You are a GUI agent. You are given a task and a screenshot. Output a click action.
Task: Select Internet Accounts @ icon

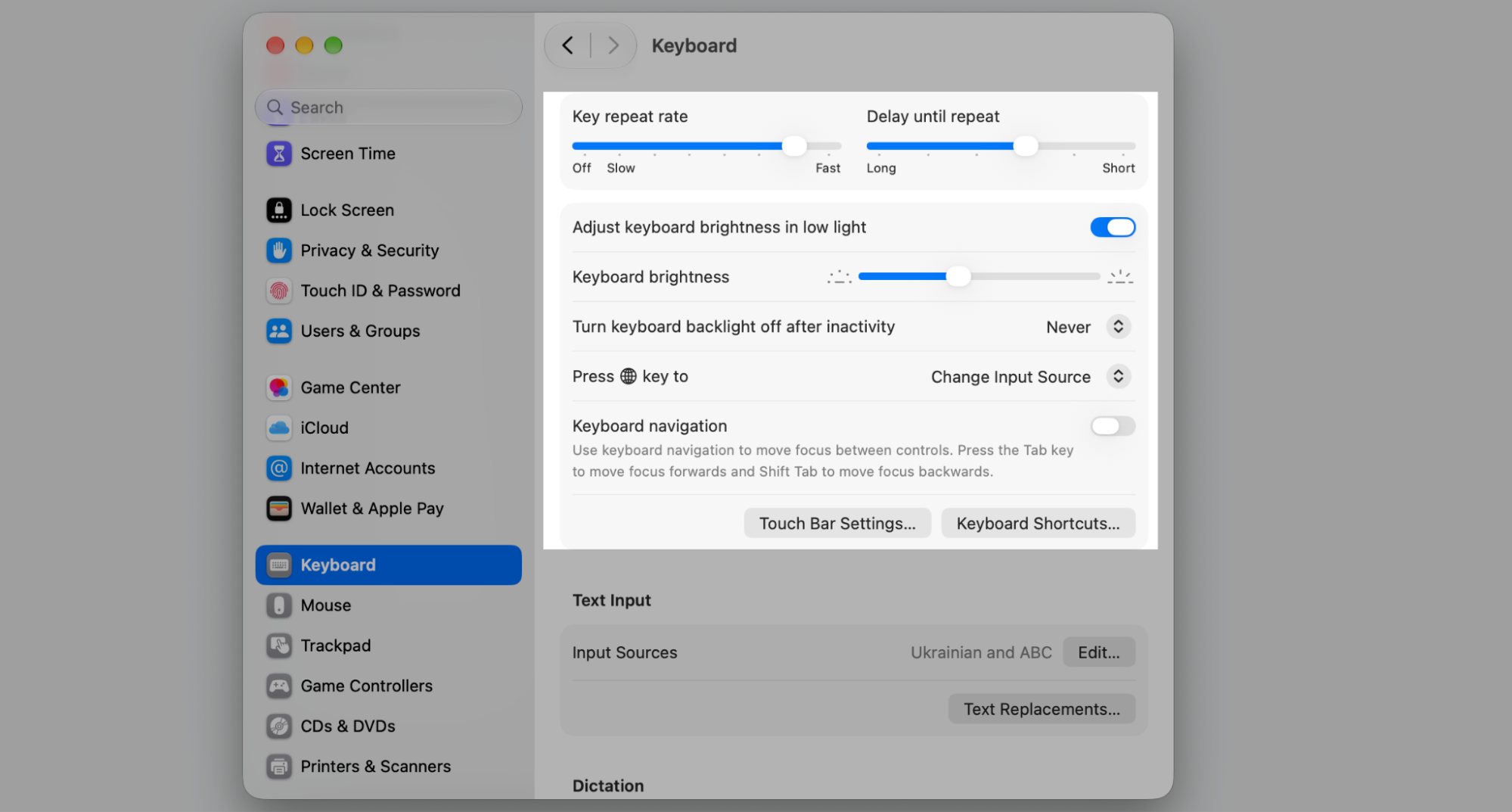(279, 468)
